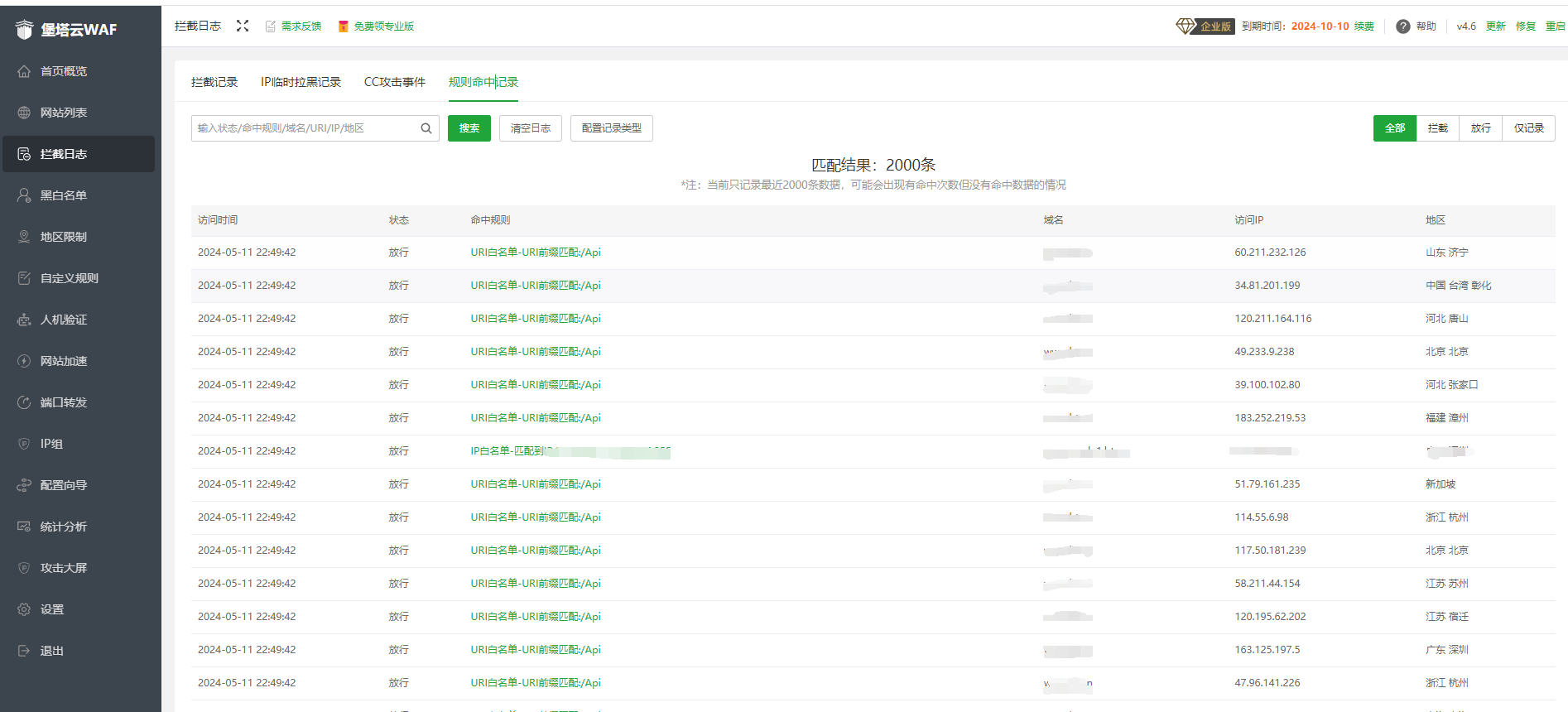Click IP address 58.211.44.154
The image size is (1568, 712).
[x=1267, y=584]
